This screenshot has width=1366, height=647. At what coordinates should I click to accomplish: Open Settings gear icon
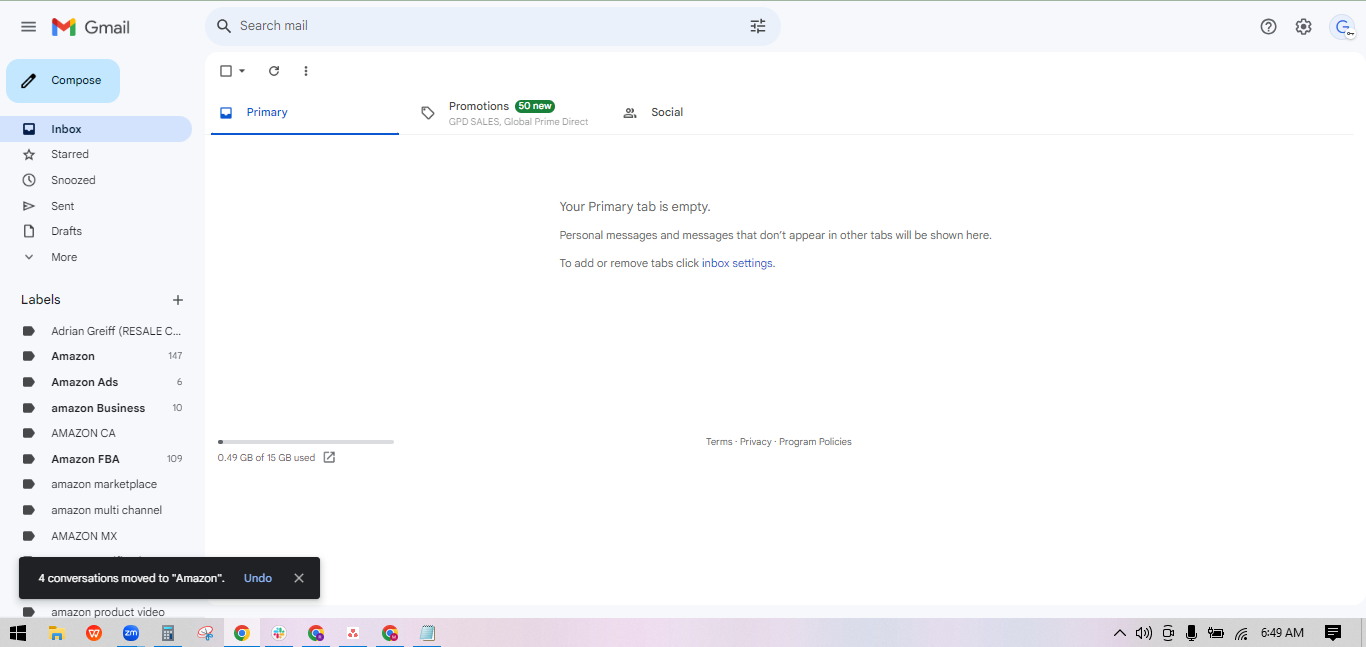pos(1303,27)
